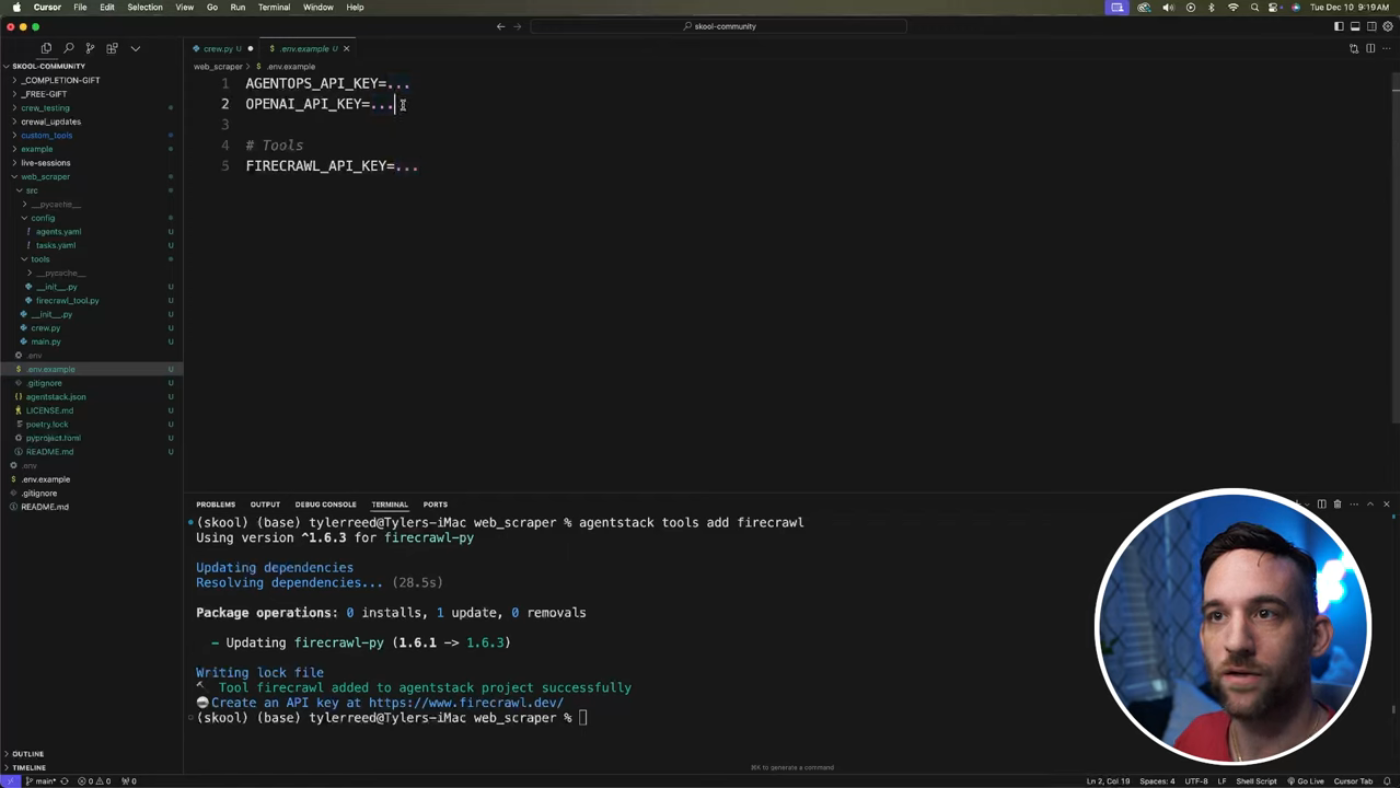Close the .env.example editor tab
Viewport: 1400px width, 788px height.
(x=347, y=48)
